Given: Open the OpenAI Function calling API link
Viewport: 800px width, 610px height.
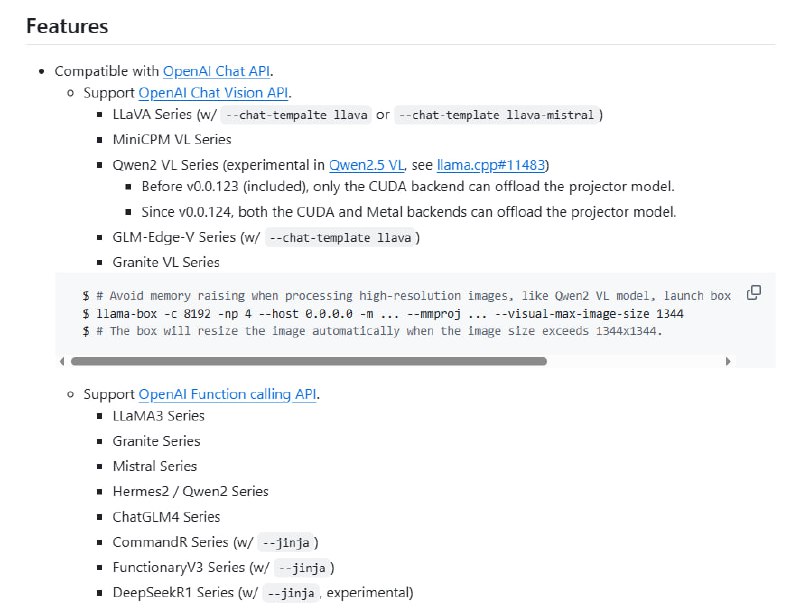Looking at the screenshot, I should (230, 394).
